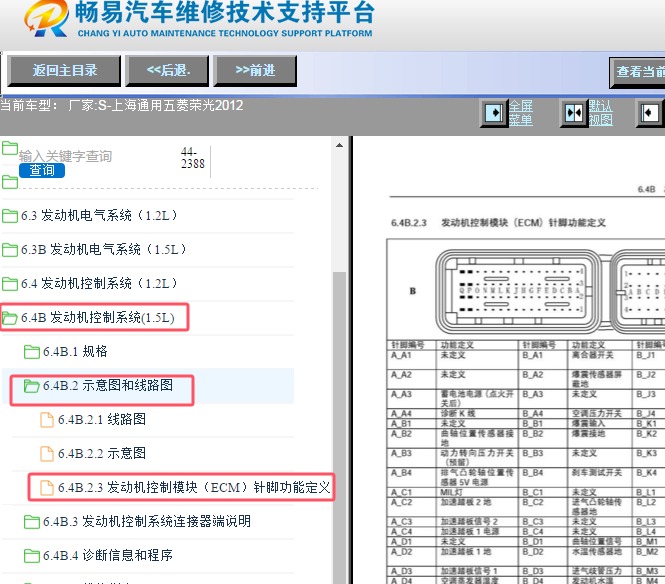Expand 6.4B.3 发动机控制系统连接器端说明

pyautogui.click(x=147, y=521)
